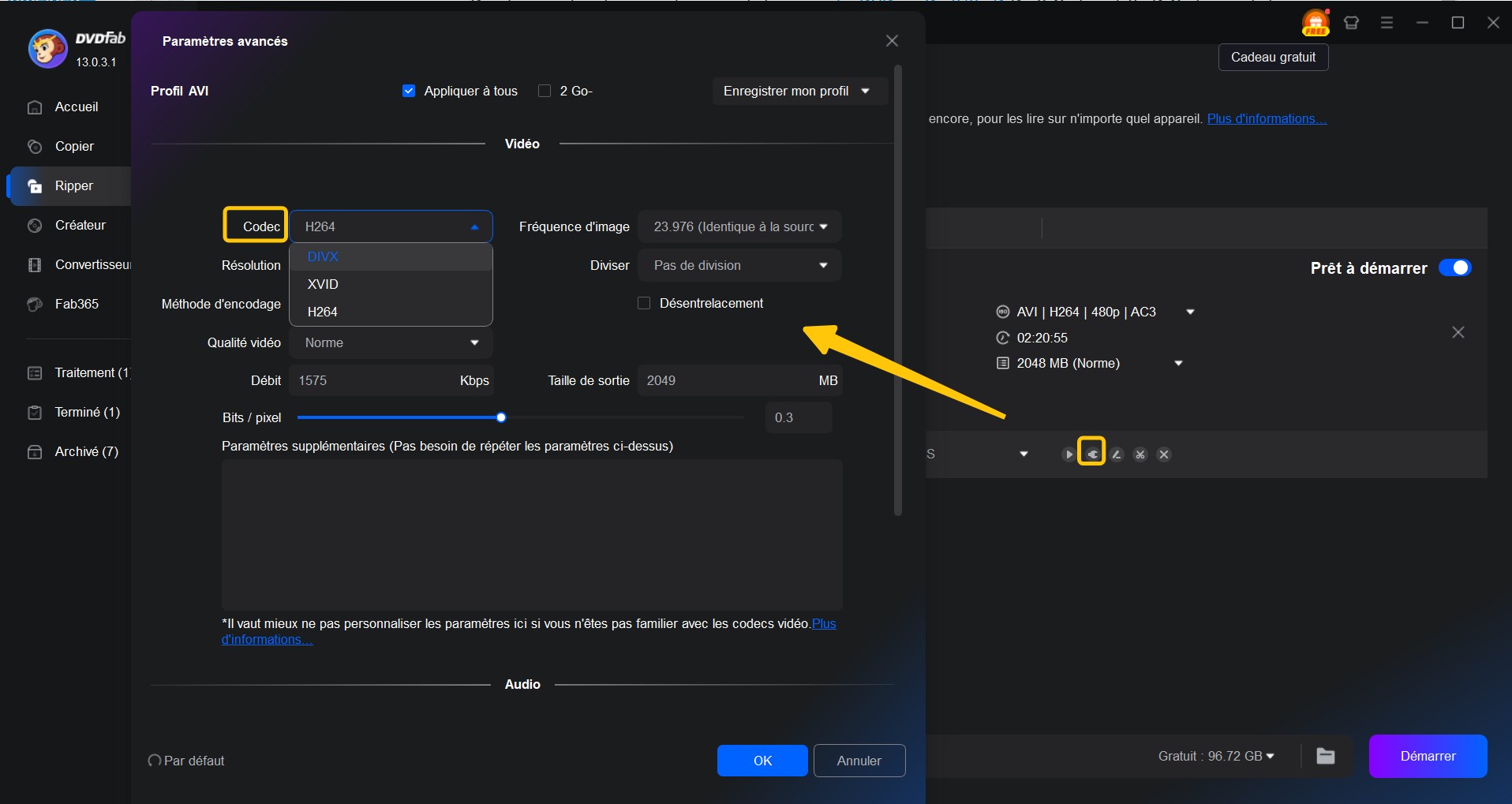Uncheck Appliquer à tous checkbox
Screen dimensions: 1512x804
coord(409,91)
